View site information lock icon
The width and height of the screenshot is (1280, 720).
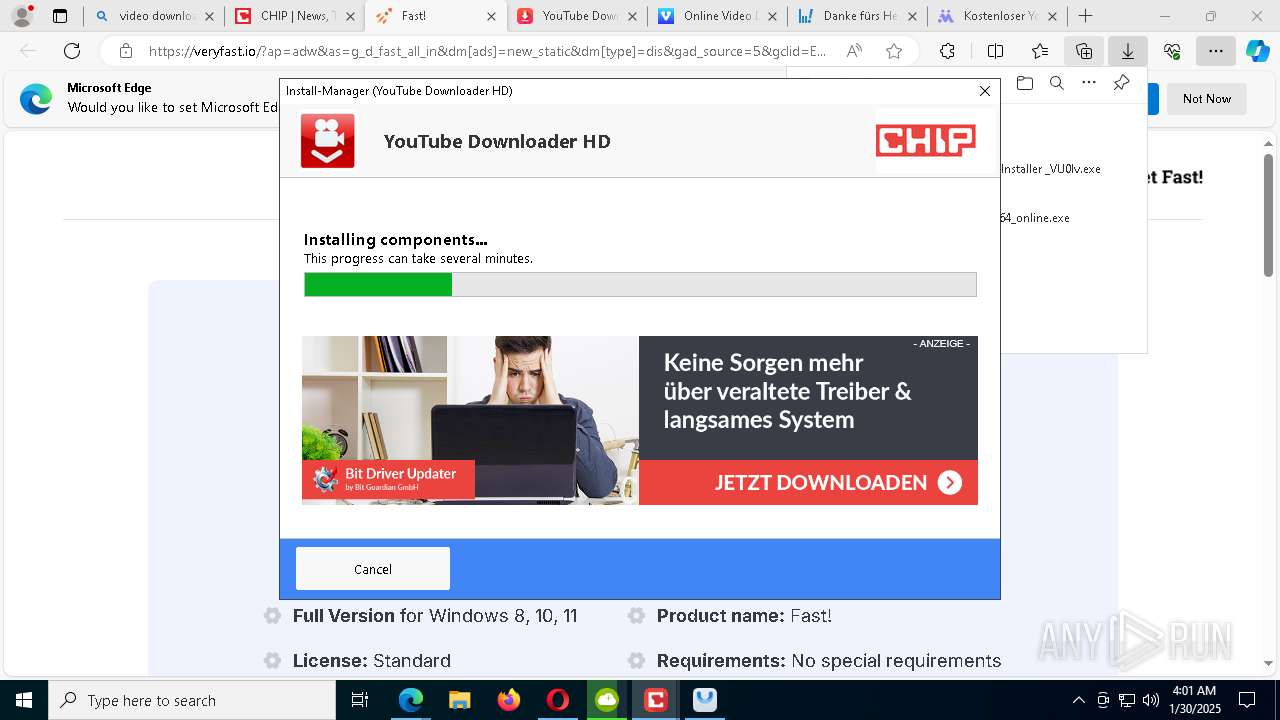[x=126, y=51]
